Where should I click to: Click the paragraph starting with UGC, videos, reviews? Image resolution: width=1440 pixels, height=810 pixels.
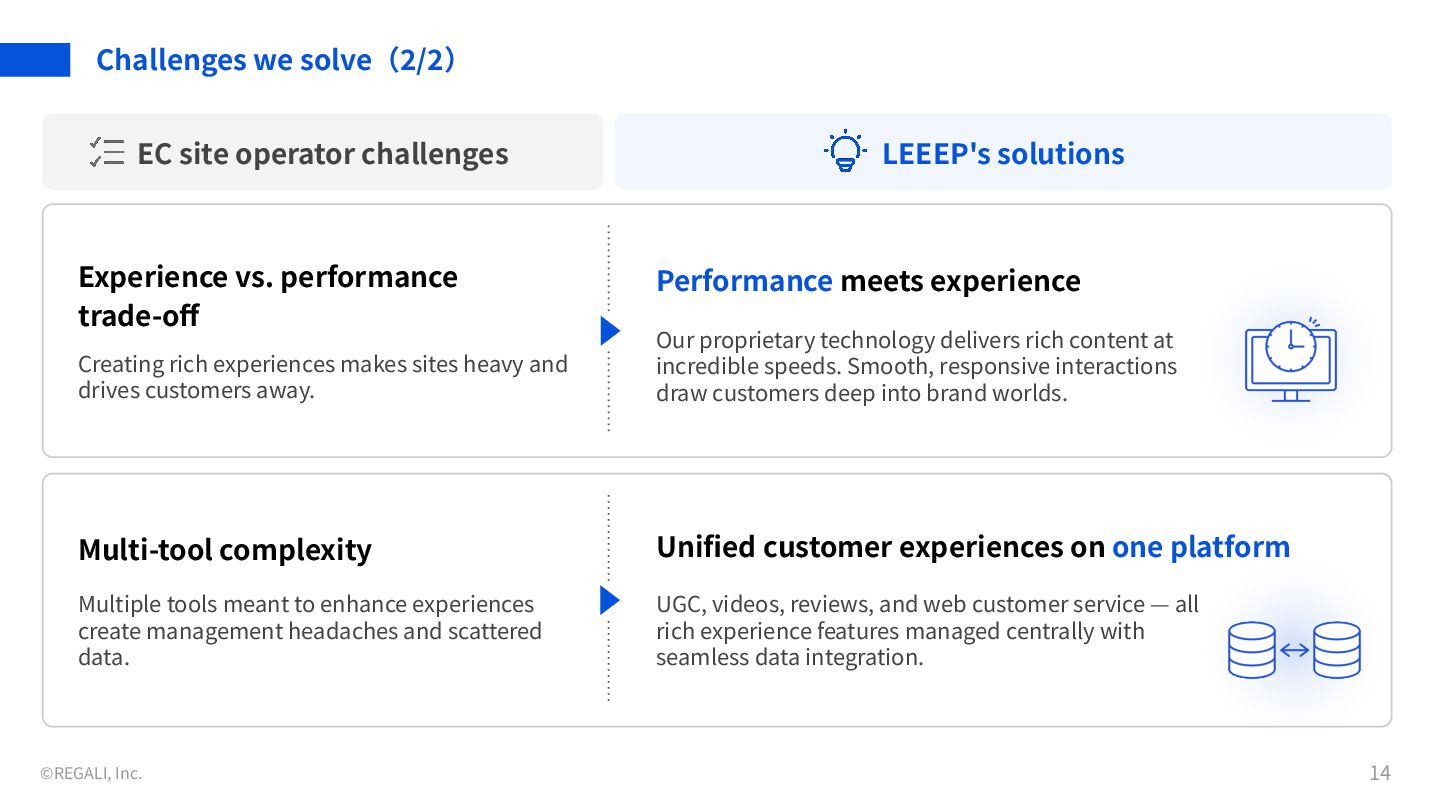pyautogui.click(x=927, y=631)
